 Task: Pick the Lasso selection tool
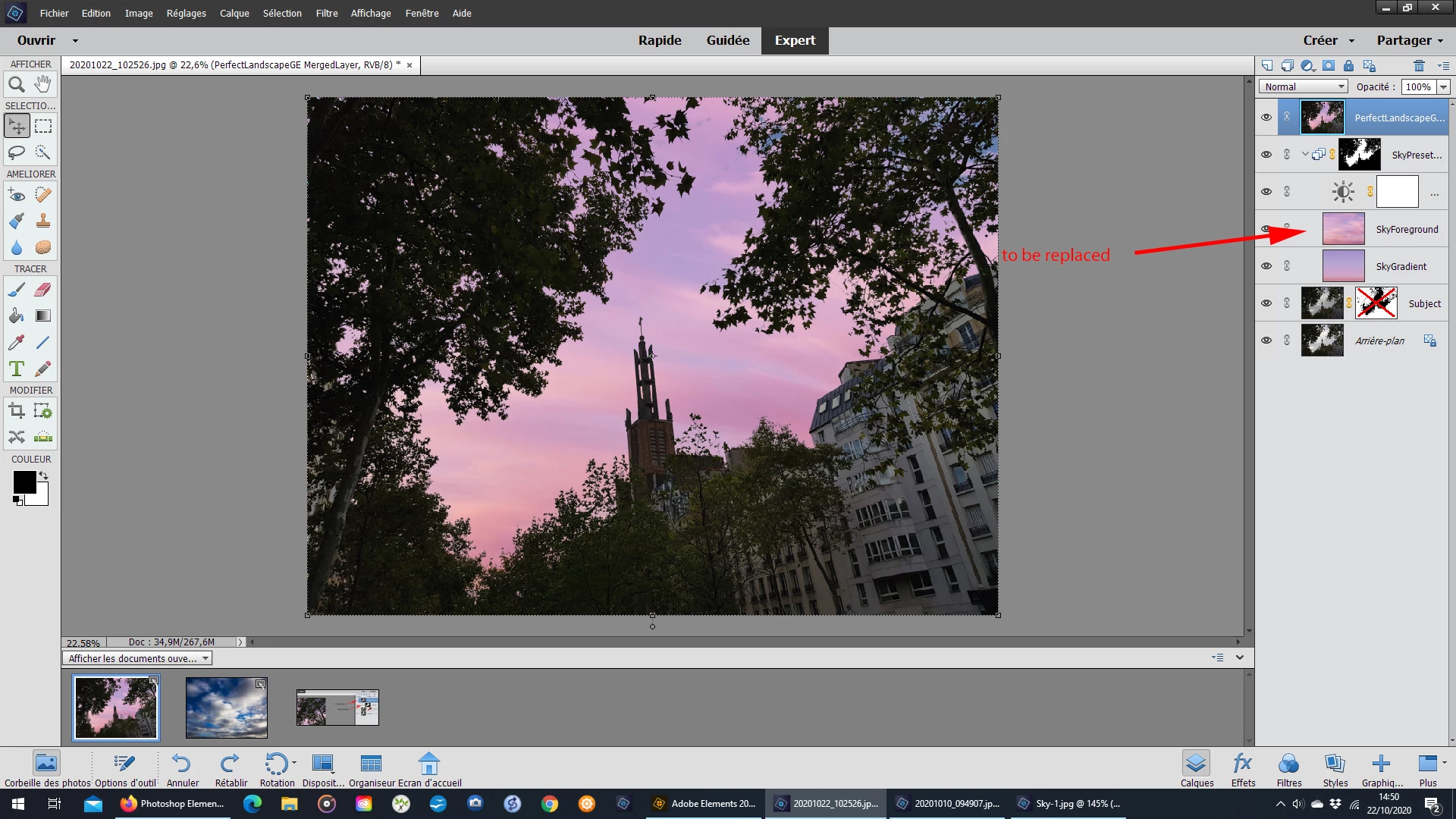click(17, 152)
